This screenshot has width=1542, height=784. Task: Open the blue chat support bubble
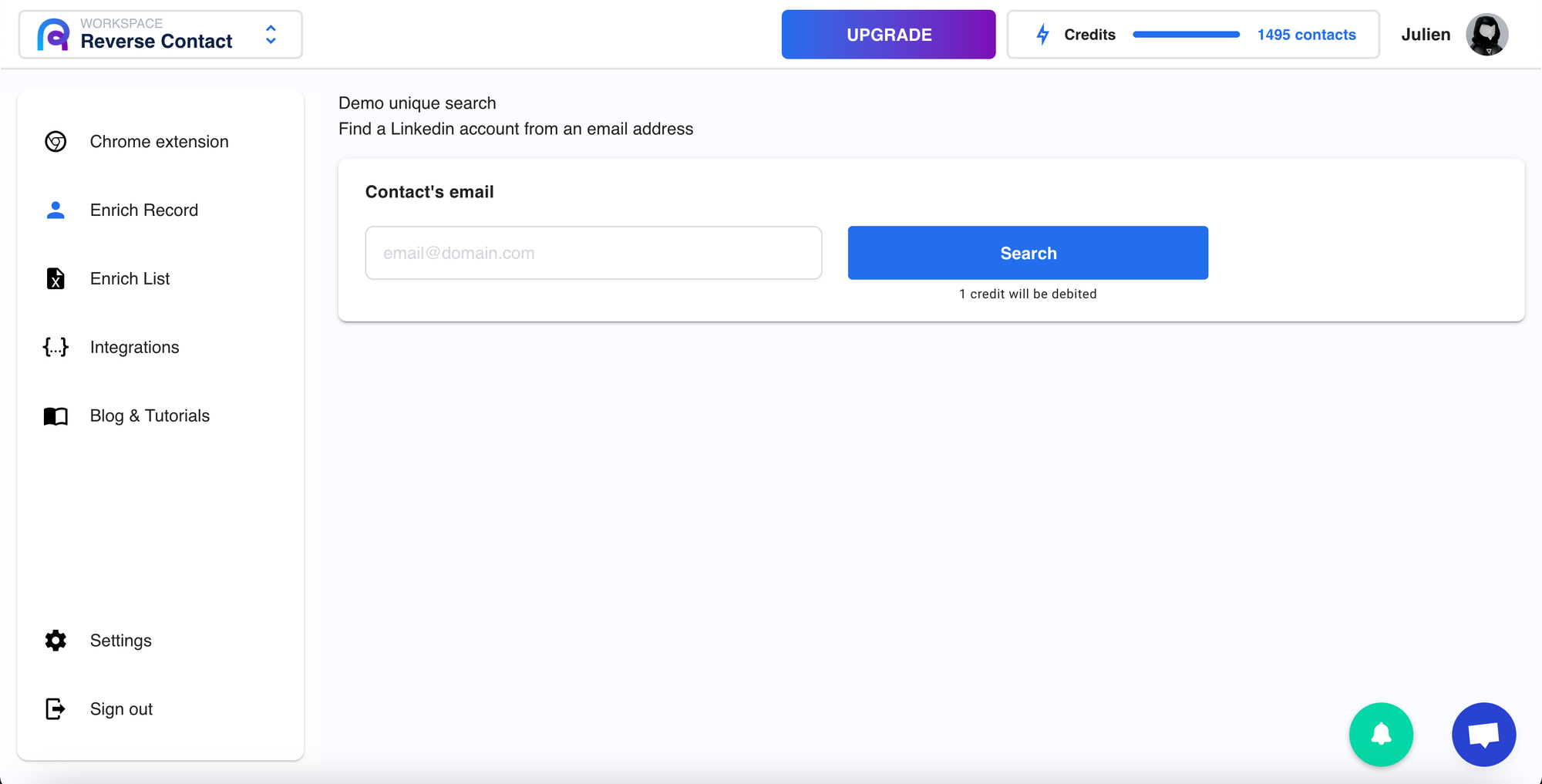(1483, 734)
